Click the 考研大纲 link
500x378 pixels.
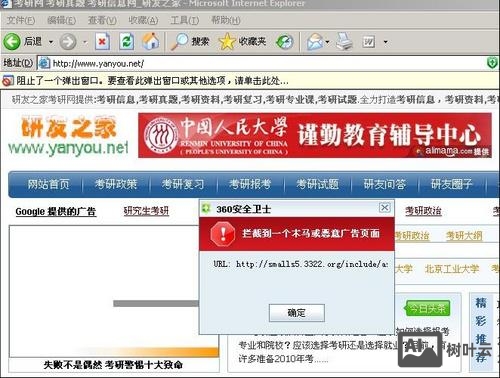click(x=464, y=236)
